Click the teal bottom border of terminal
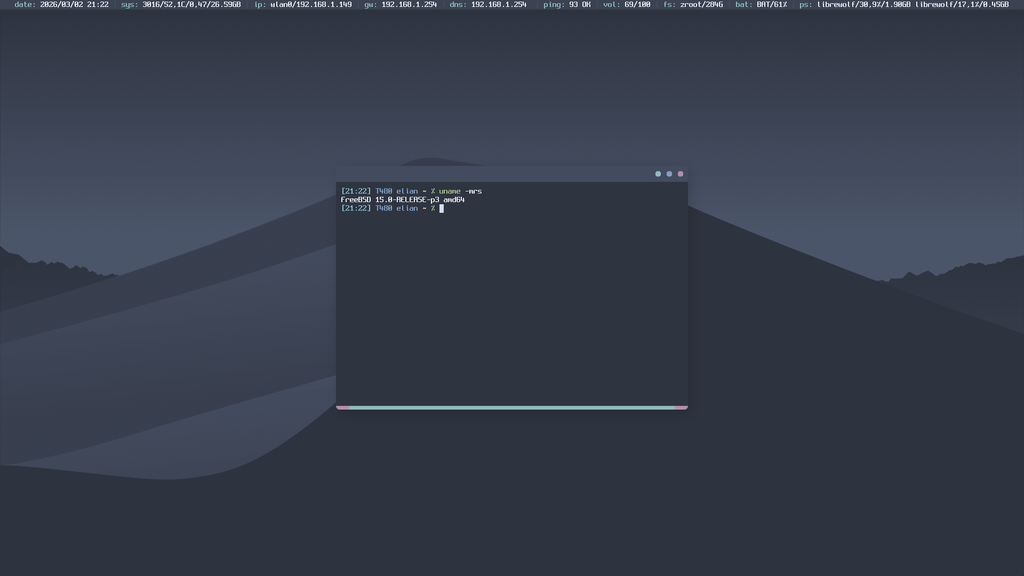Screen dimensions: 1024x576 point(511,407)
